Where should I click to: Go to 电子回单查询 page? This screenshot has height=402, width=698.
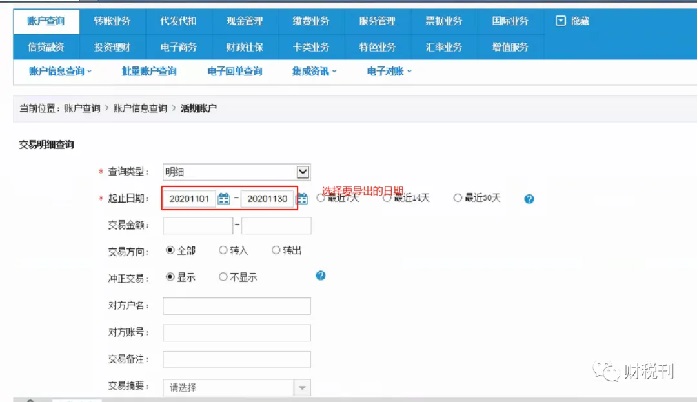pyautogui.click(x=235, y=71)
